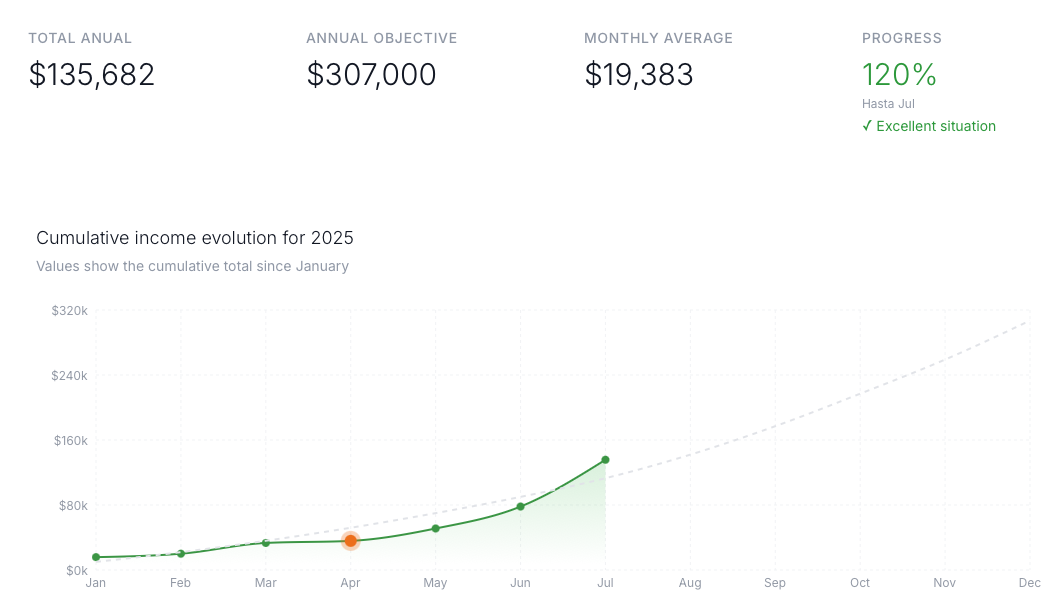Click the Aug label on x-axis
Screen dimensions: 1059x608
[x=690, y=582]
